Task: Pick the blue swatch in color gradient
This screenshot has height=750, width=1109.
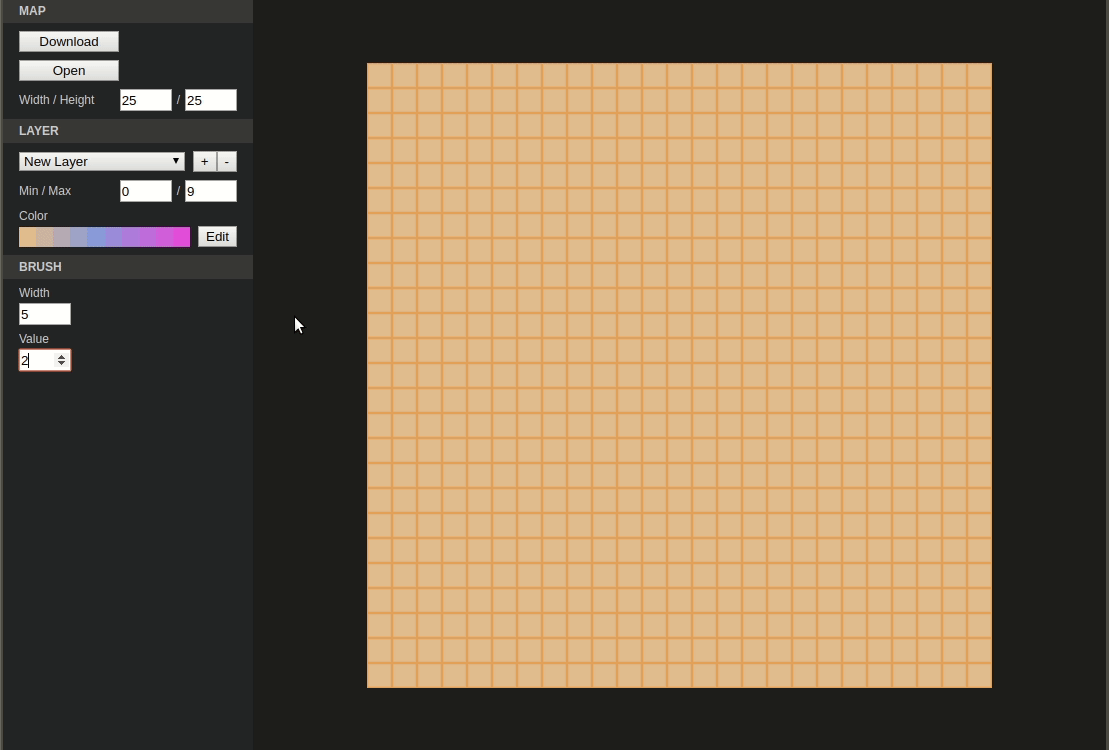Action: click(x=96, y=237)
